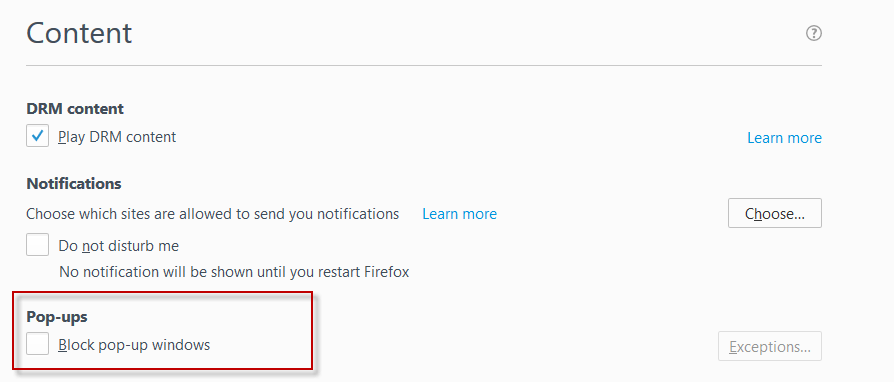This screenshot has width=894, height=382.
Task: Tick the Do not disturb me checkbox
Action: click(x=38, y=245)
